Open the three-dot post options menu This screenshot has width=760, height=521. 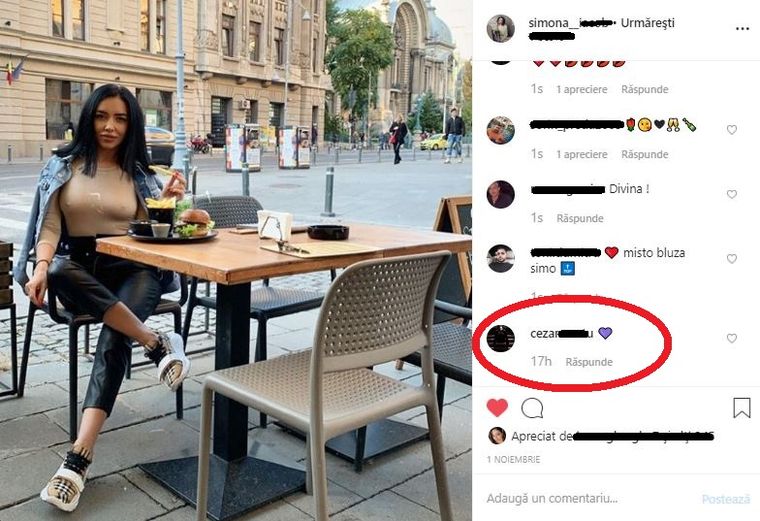click(x=742, y=29)
